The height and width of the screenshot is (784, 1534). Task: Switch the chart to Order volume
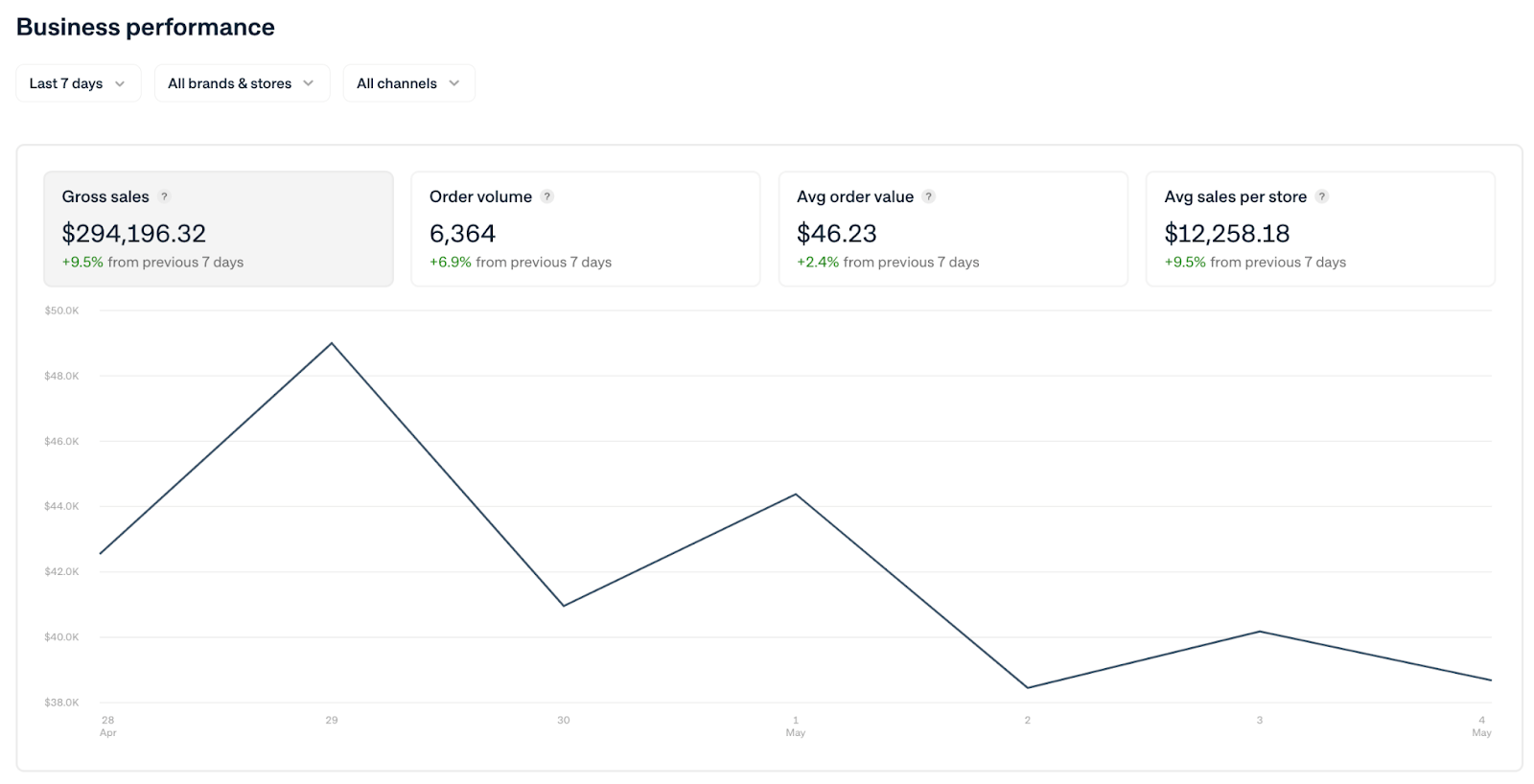pos(585,229)
